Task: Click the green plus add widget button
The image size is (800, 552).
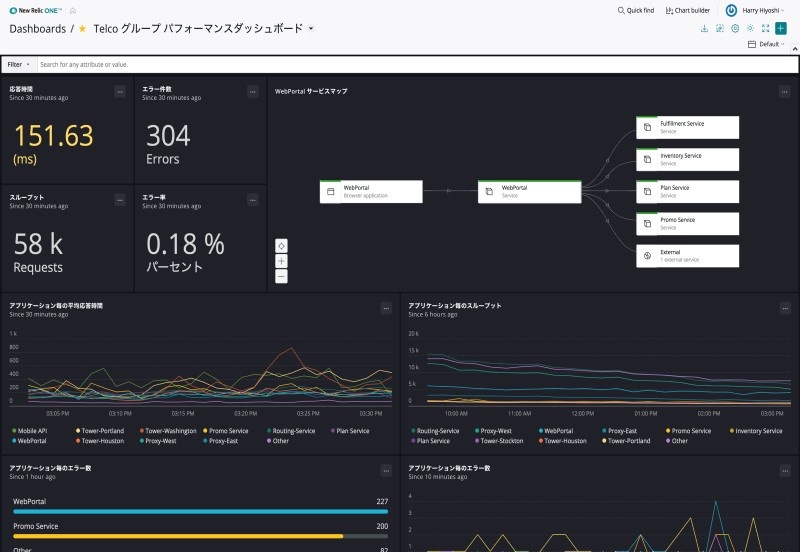Action: pyautogui.click(x=781, y=29)
